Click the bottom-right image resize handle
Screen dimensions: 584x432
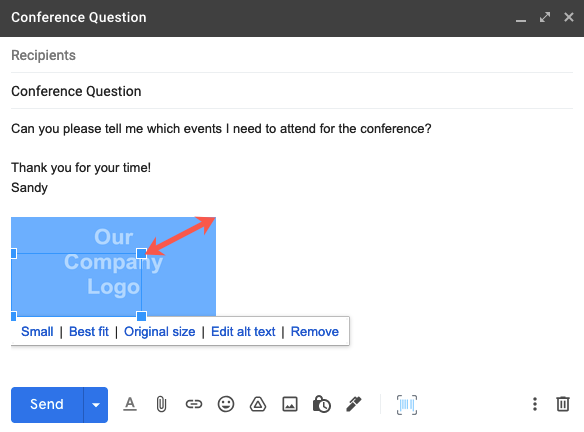[x=142, y=316]
